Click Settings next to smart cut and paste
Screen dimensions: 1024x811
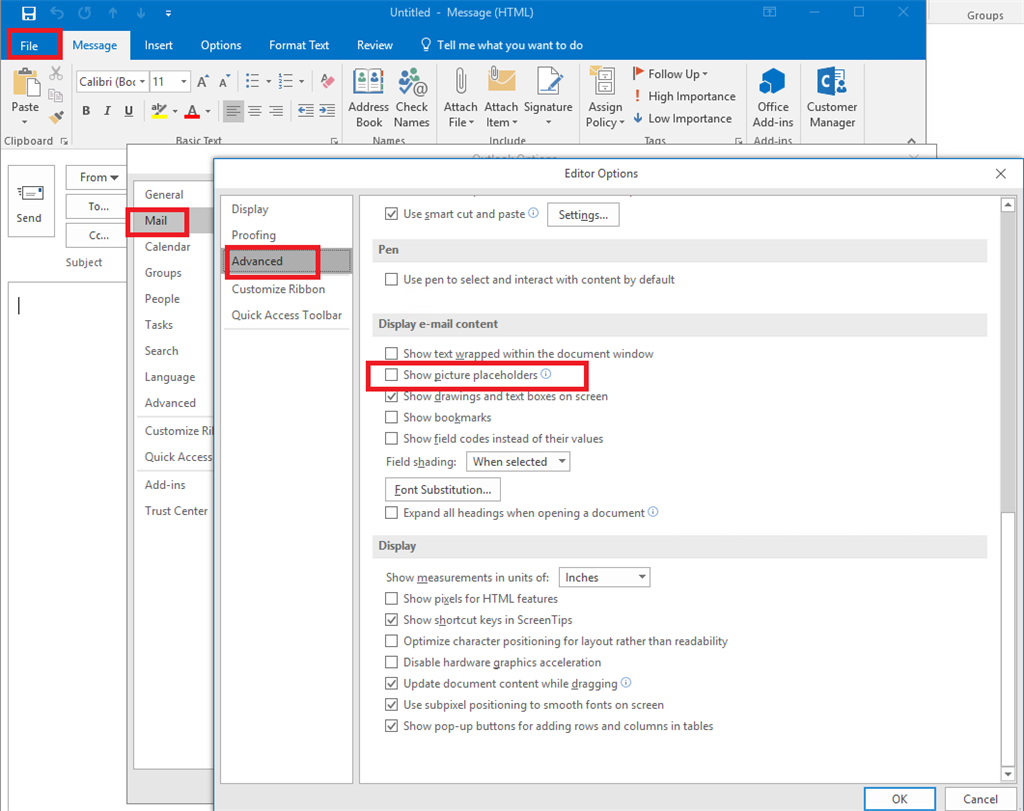[583, 214]
